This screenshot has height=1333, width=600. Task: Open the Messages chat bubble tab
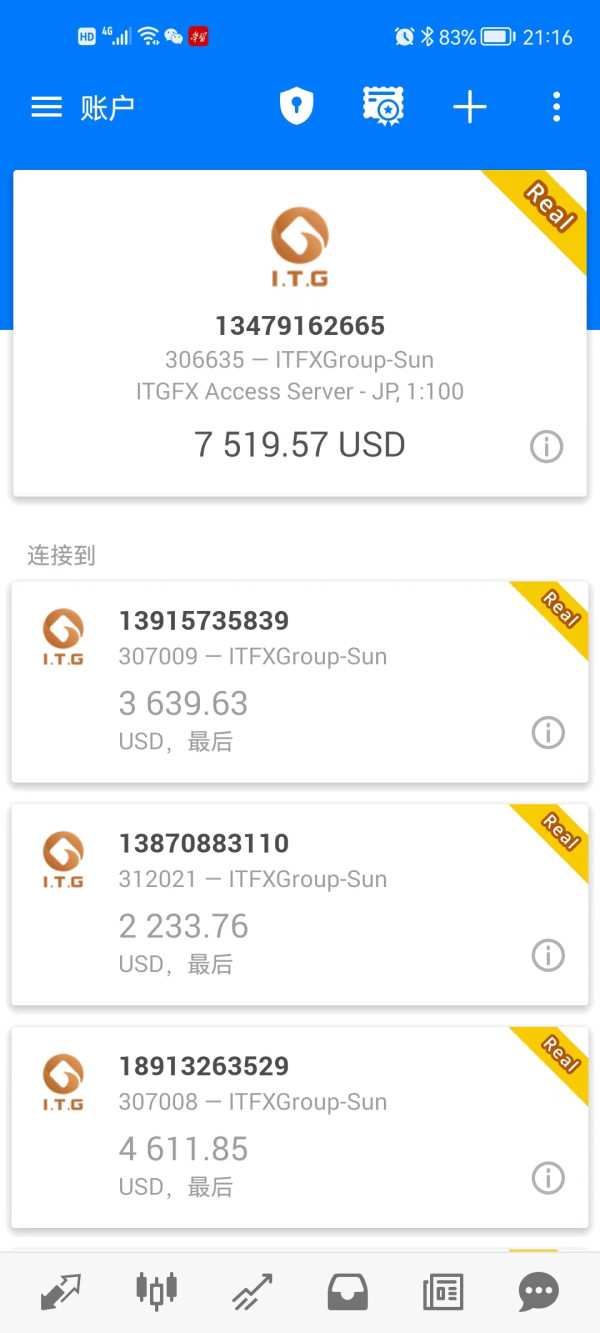[x=538, y=1292]
